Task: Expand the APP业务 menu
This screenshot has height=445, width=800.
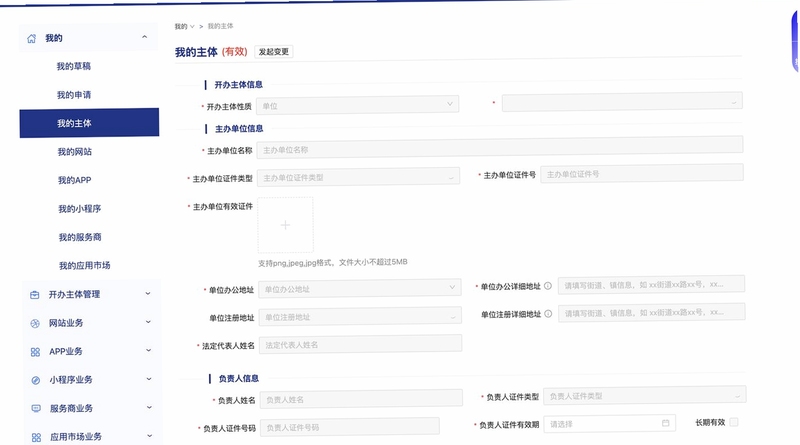Action: coord(148,350)
